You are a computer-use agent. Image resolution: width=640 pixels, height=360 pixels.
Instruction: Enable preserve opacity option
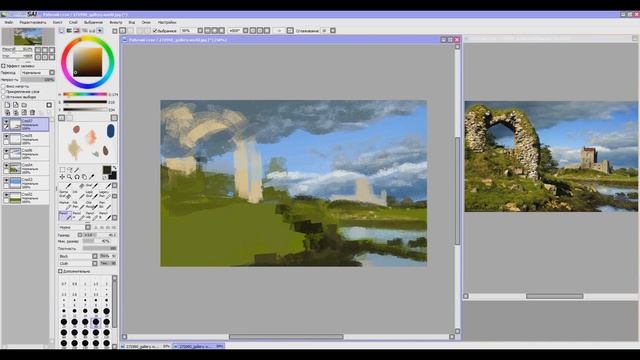click(x=3, y=87)
